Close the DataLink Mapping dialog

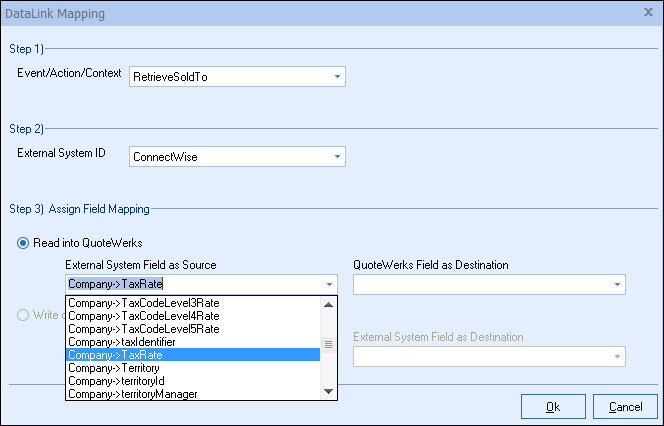click(x=648, y=13)
